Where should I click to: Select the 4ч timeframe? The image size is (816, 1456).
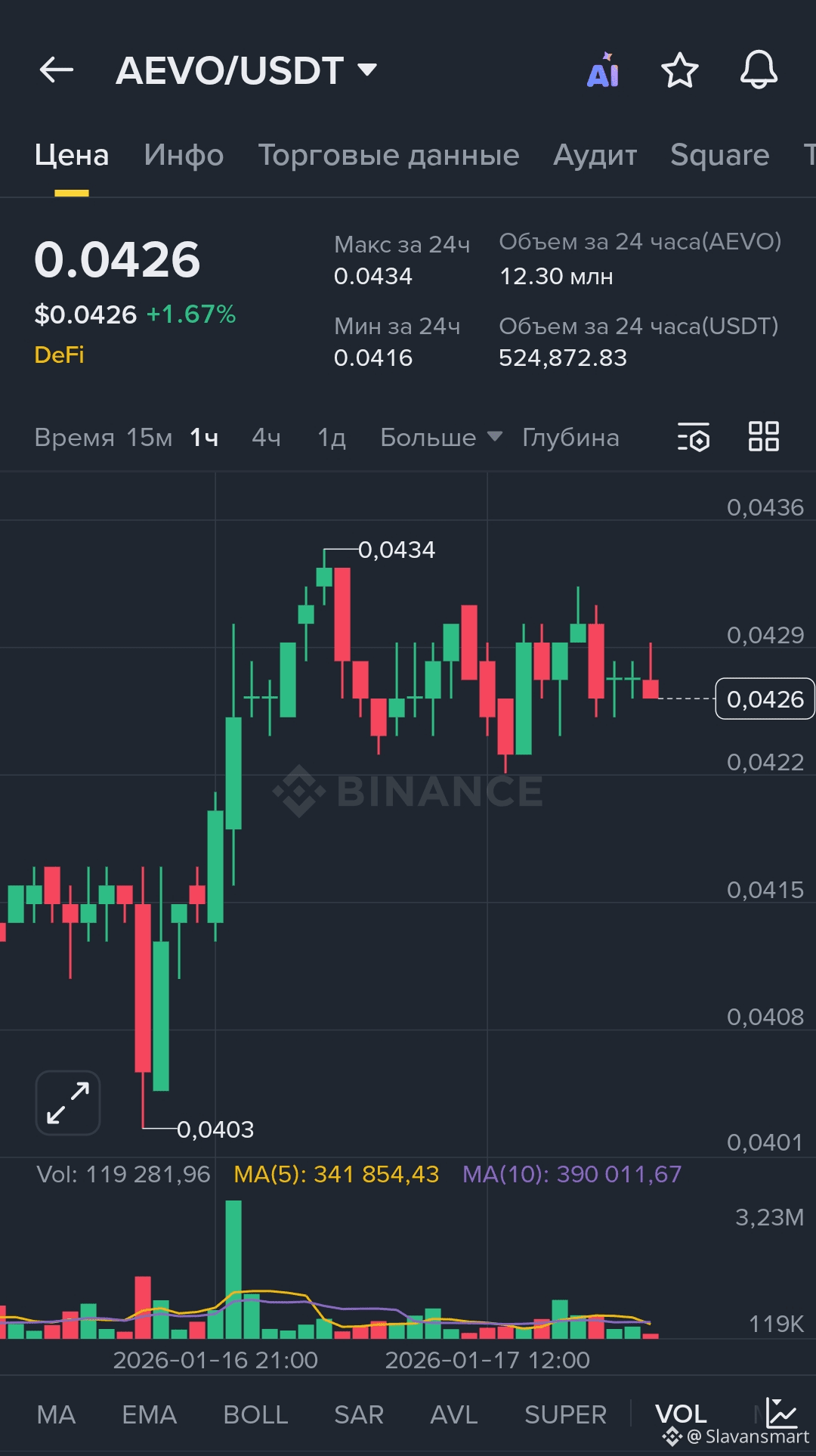pyautogui.click(x=266, y=437)
